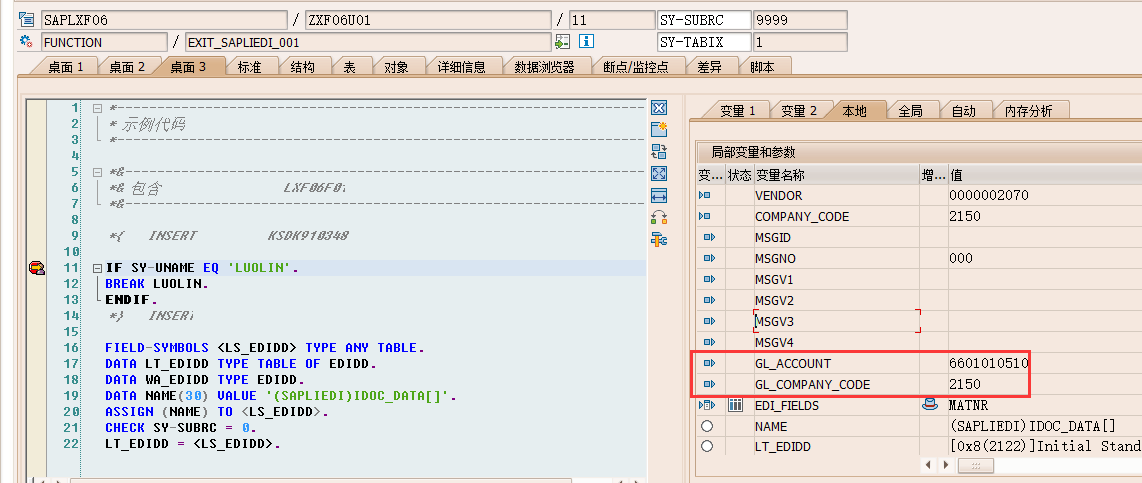This screenshot has height=483, width=1142.
Task: Click the blue info icon next to the line number
Action: pyautogui.click(x=587, y=41)
